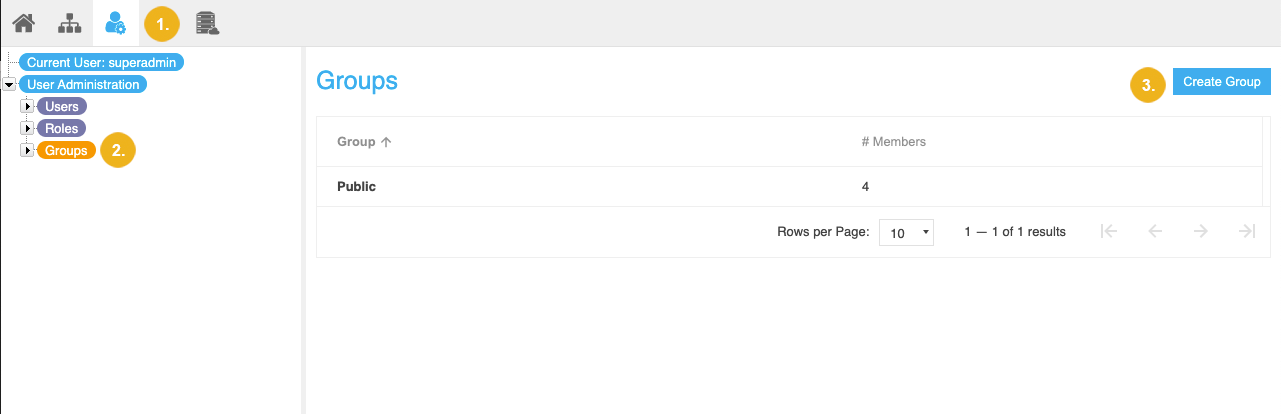The height and width of the screenshot is (414, 1281).
Task: Select Users in the tree
Action: pyautogui.click(x=62, y=106)
